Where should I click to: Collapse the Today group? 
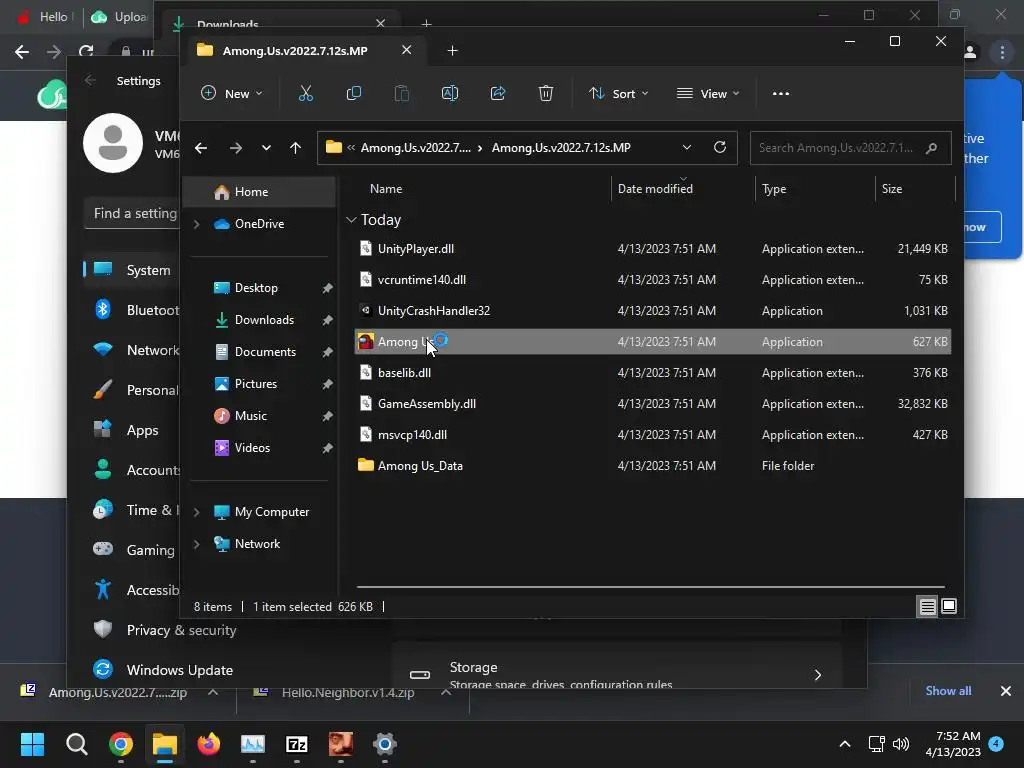pos(351,219)
